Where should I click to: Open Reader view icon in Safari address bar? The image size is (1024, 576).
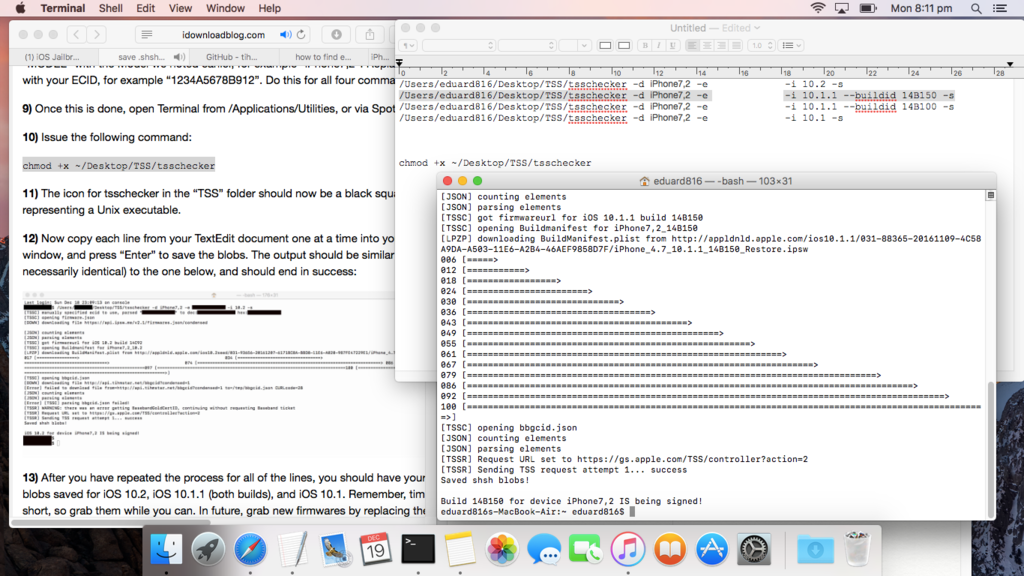pyautogui.click(x=147, y=35)
